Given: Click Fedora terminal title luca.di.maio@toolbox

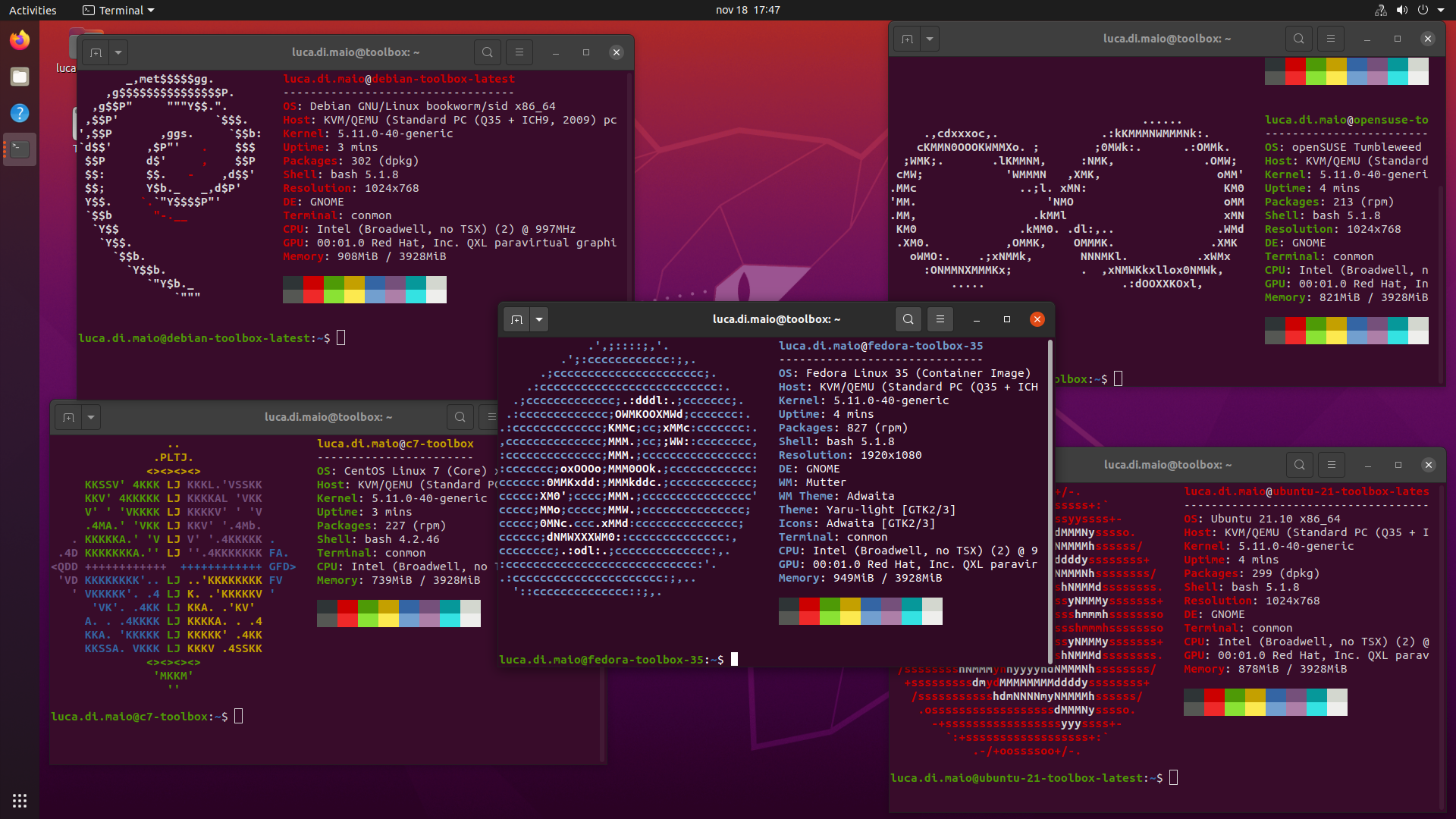Looking at the screenshot, I should point(777,319).
